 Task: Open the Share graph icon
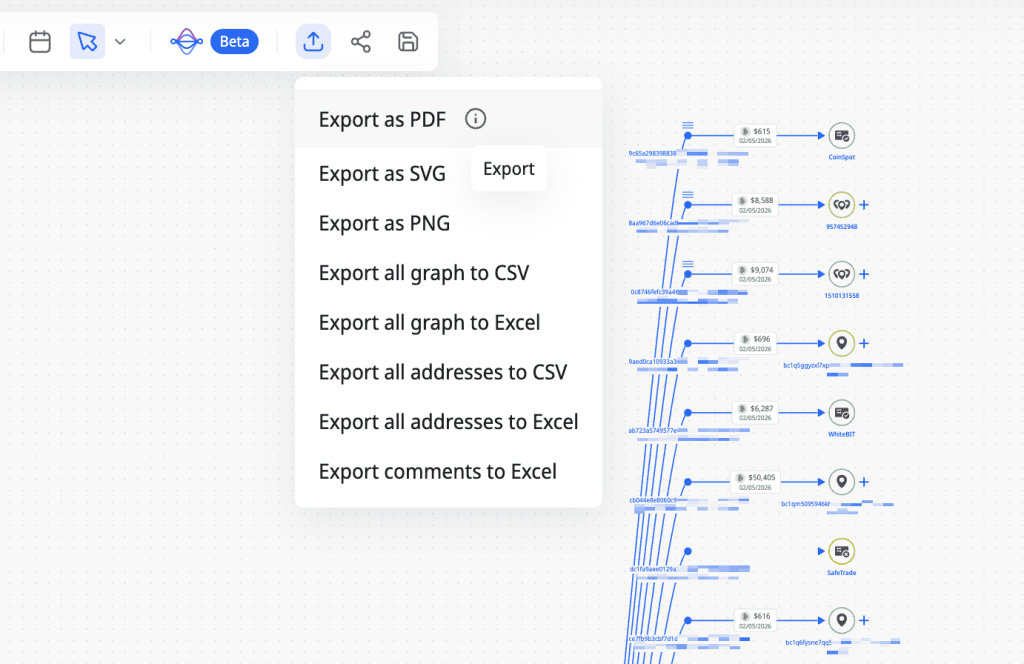360,42
